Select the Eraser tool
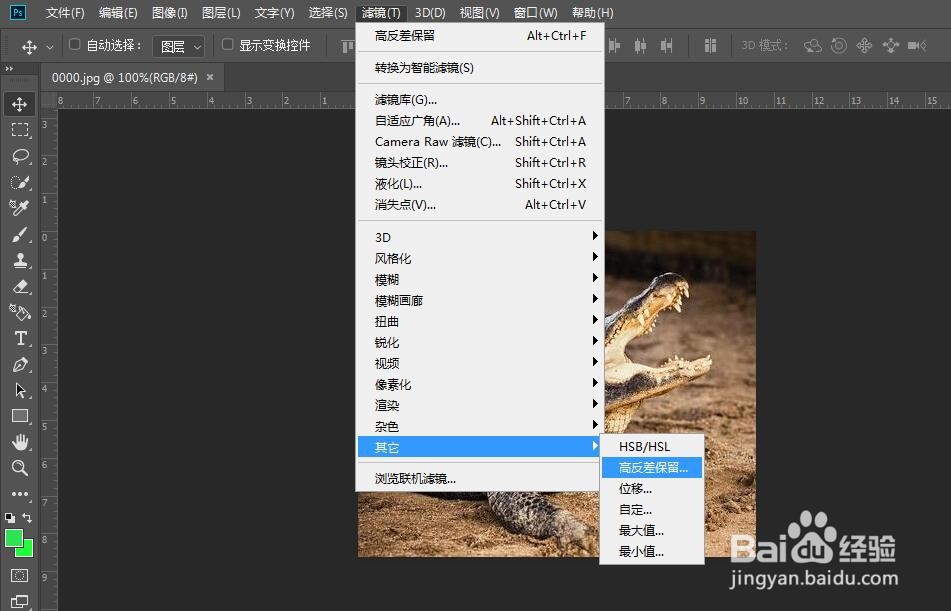Viewport: 951px width, 611px height. click(x=22, y=286)
